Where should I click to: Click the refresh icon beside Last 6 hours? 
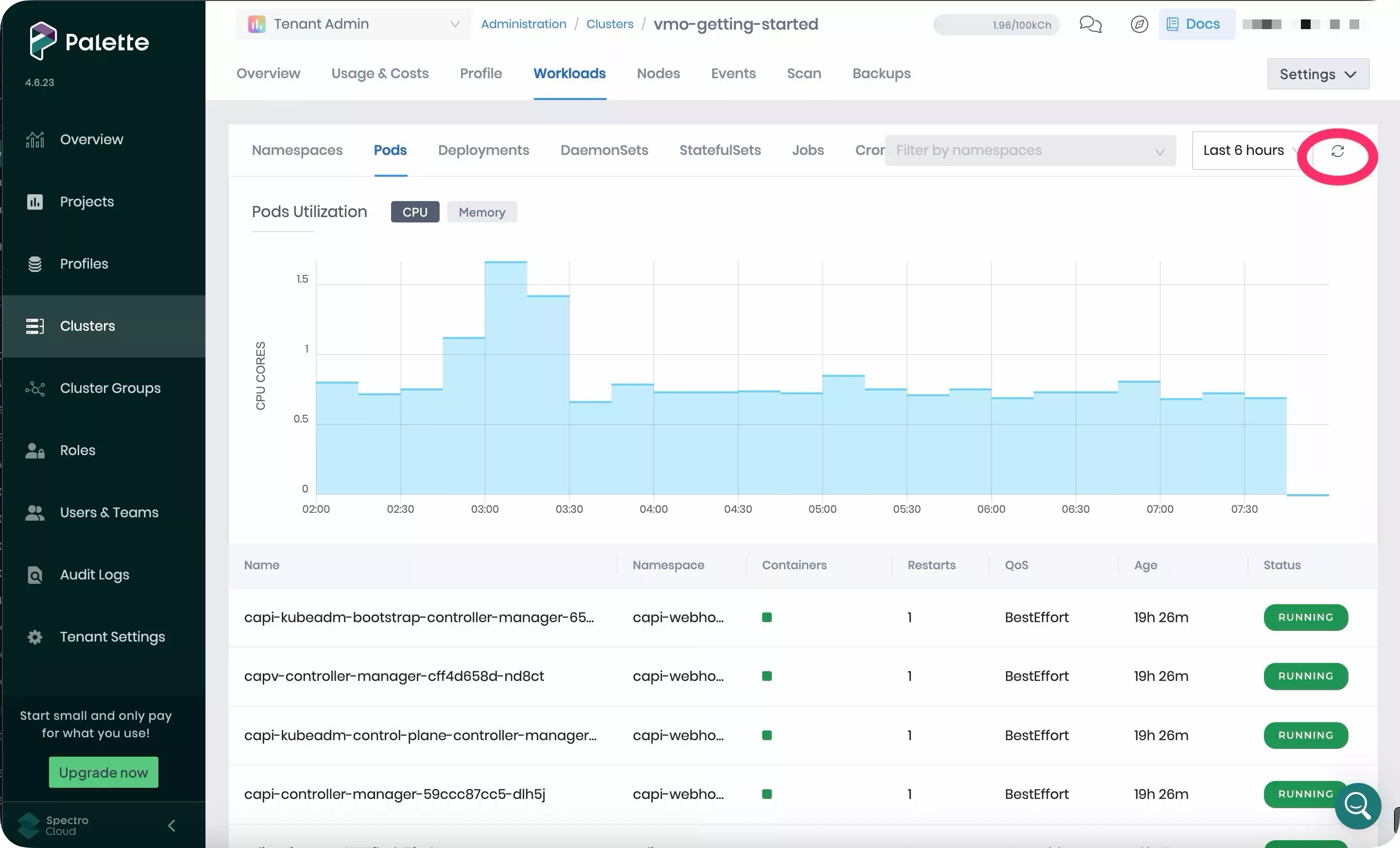[1337, 151]
